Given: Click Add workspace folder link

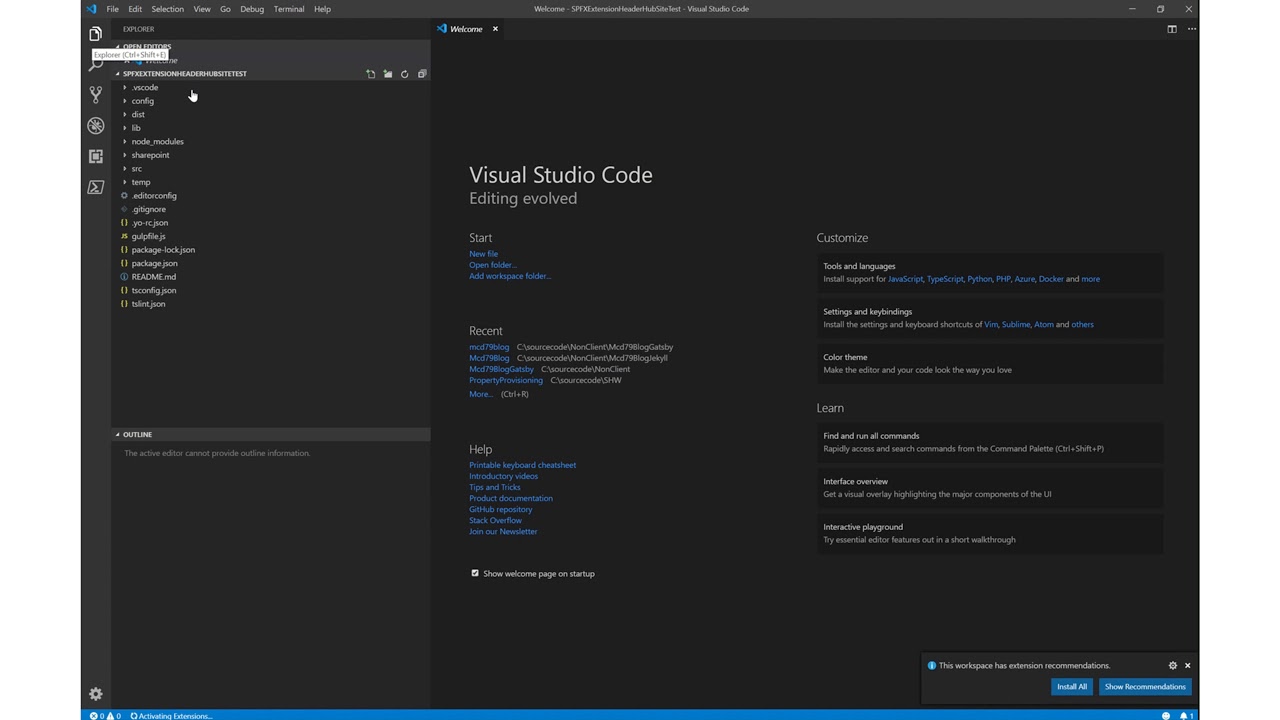Looking at the screenshot, I should [510, 276].
